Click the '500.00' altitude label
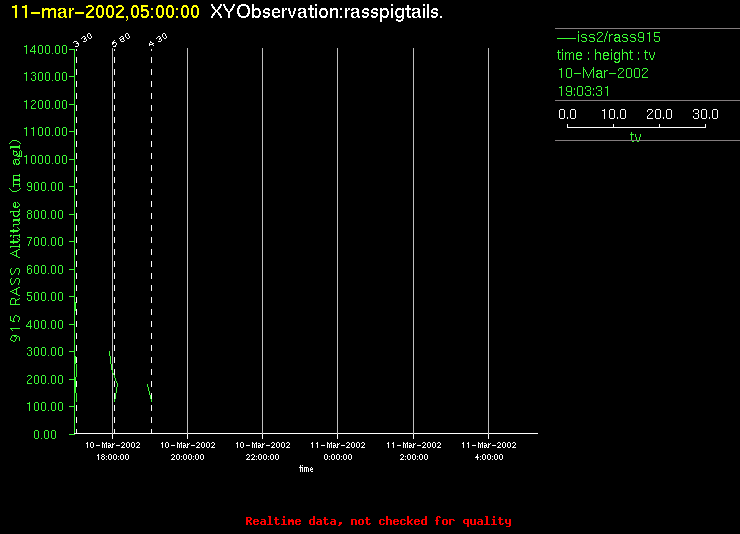 click(x=45, y=297)
